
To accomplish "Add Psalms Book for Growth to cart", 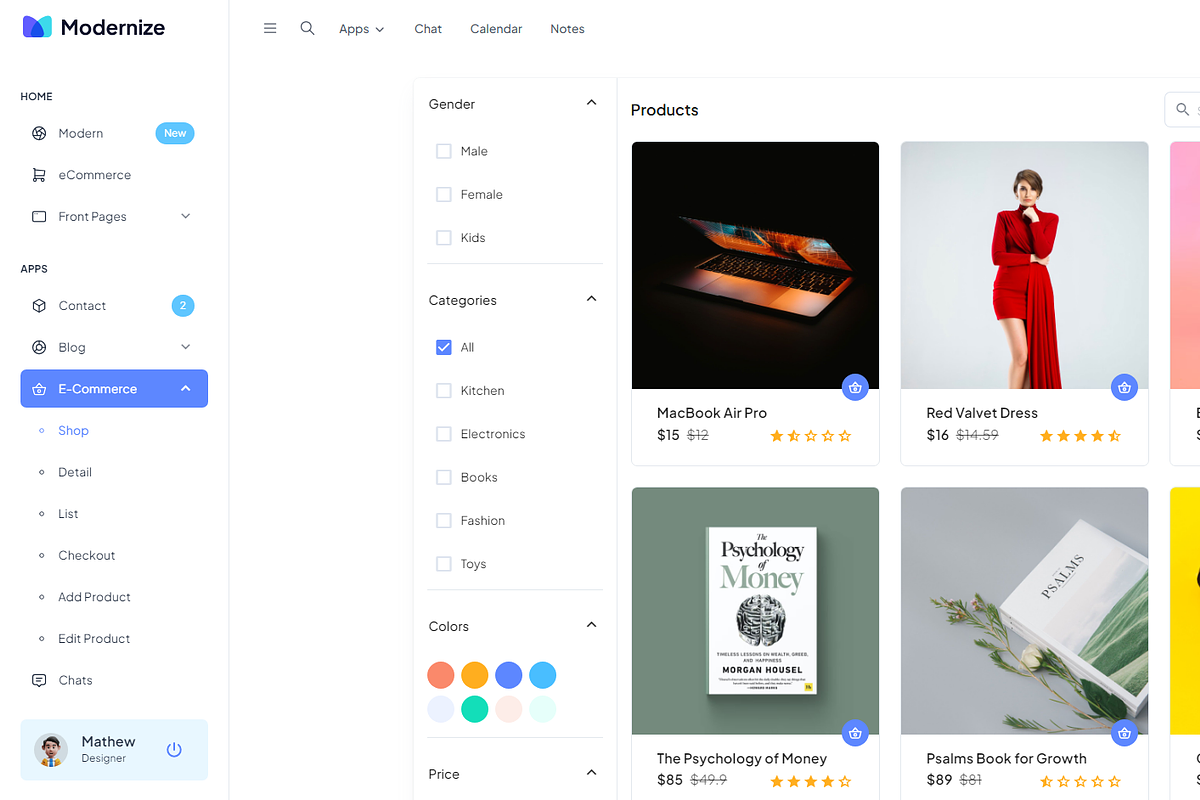I will coord(1124,733).
